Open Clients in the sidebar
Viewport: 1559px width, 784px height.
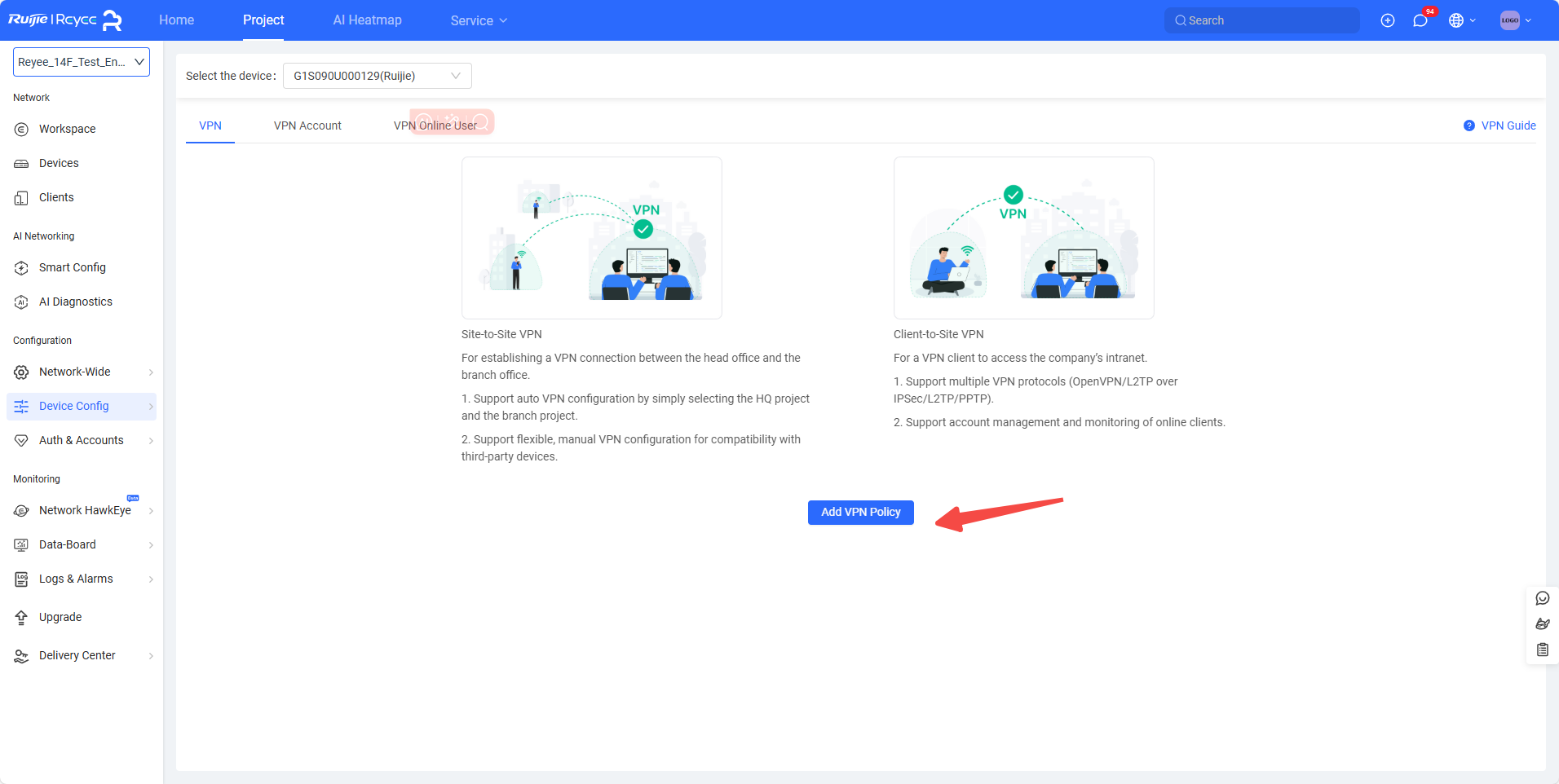pos(56,197)
